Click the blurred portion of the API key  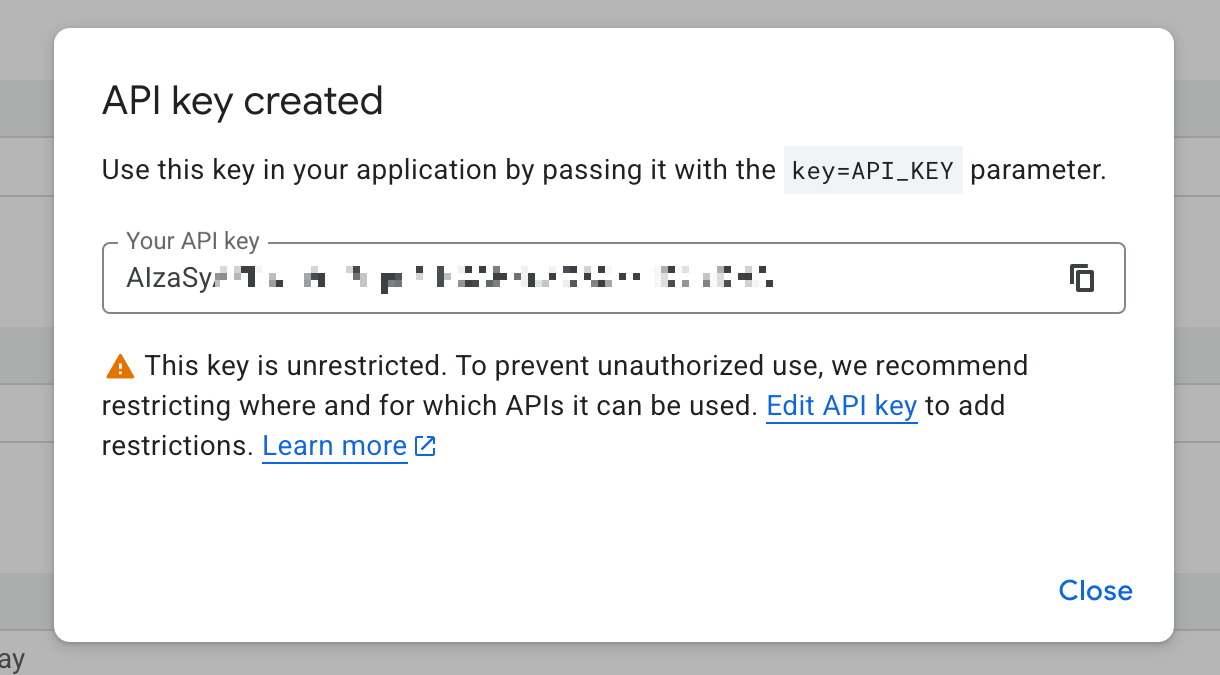[500, 278]
